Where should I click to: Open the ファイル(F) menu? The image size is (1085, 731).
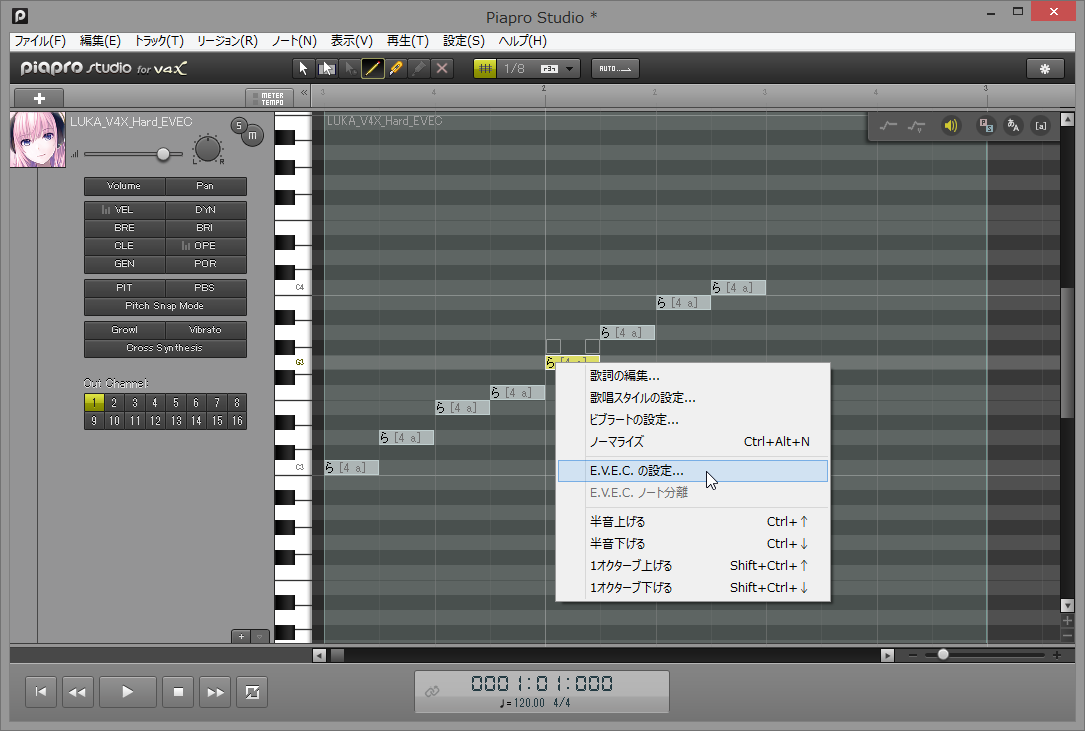(x=40, y=41)
